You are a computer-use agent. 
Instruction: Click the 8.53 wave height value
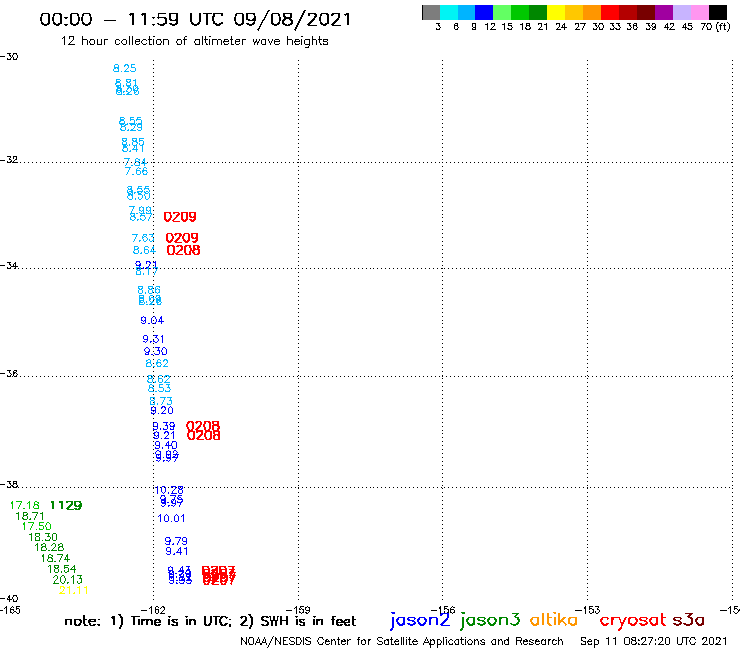160,388
